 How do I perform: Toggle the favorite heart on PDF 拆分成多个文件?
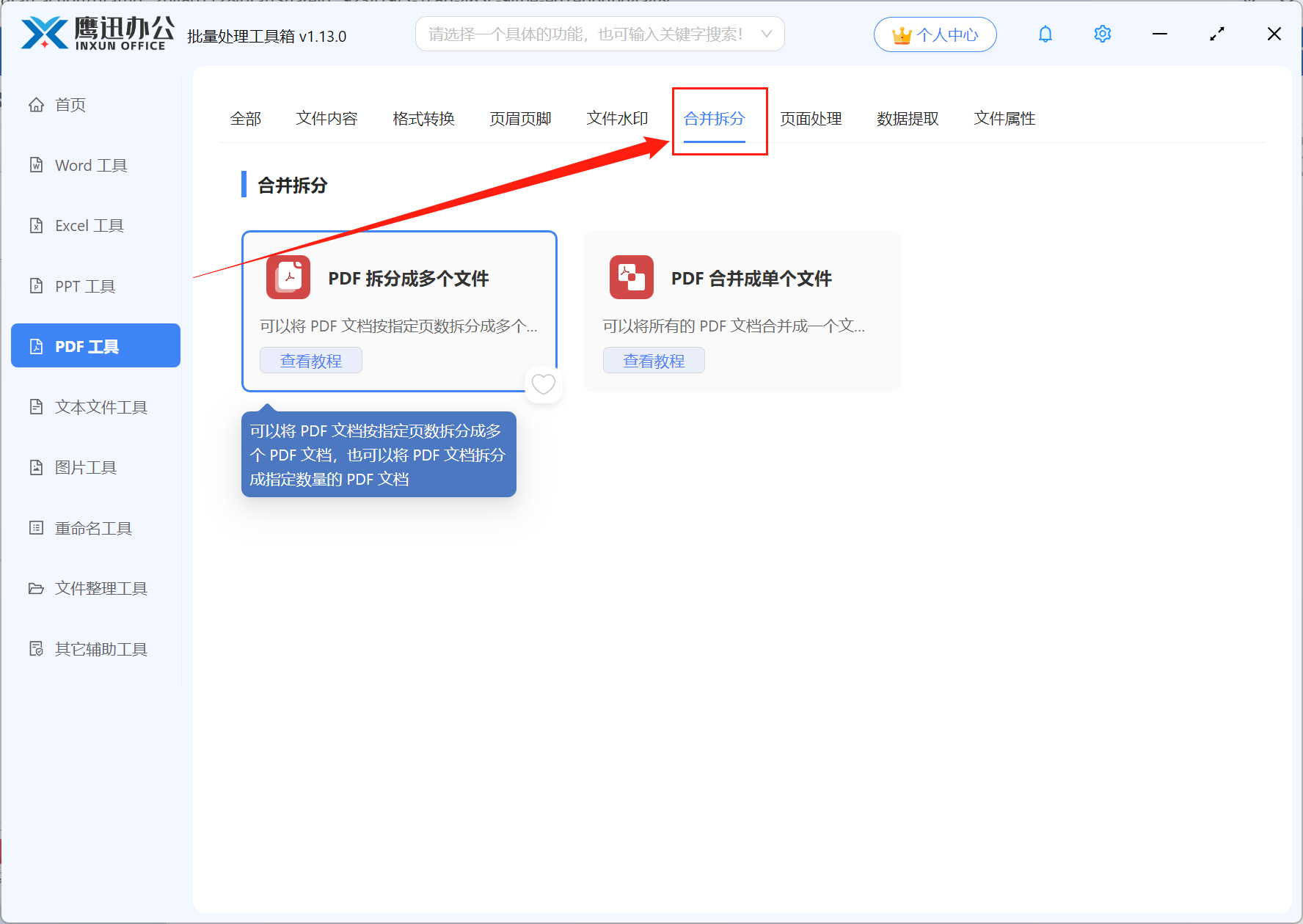(x=543, y=384)
